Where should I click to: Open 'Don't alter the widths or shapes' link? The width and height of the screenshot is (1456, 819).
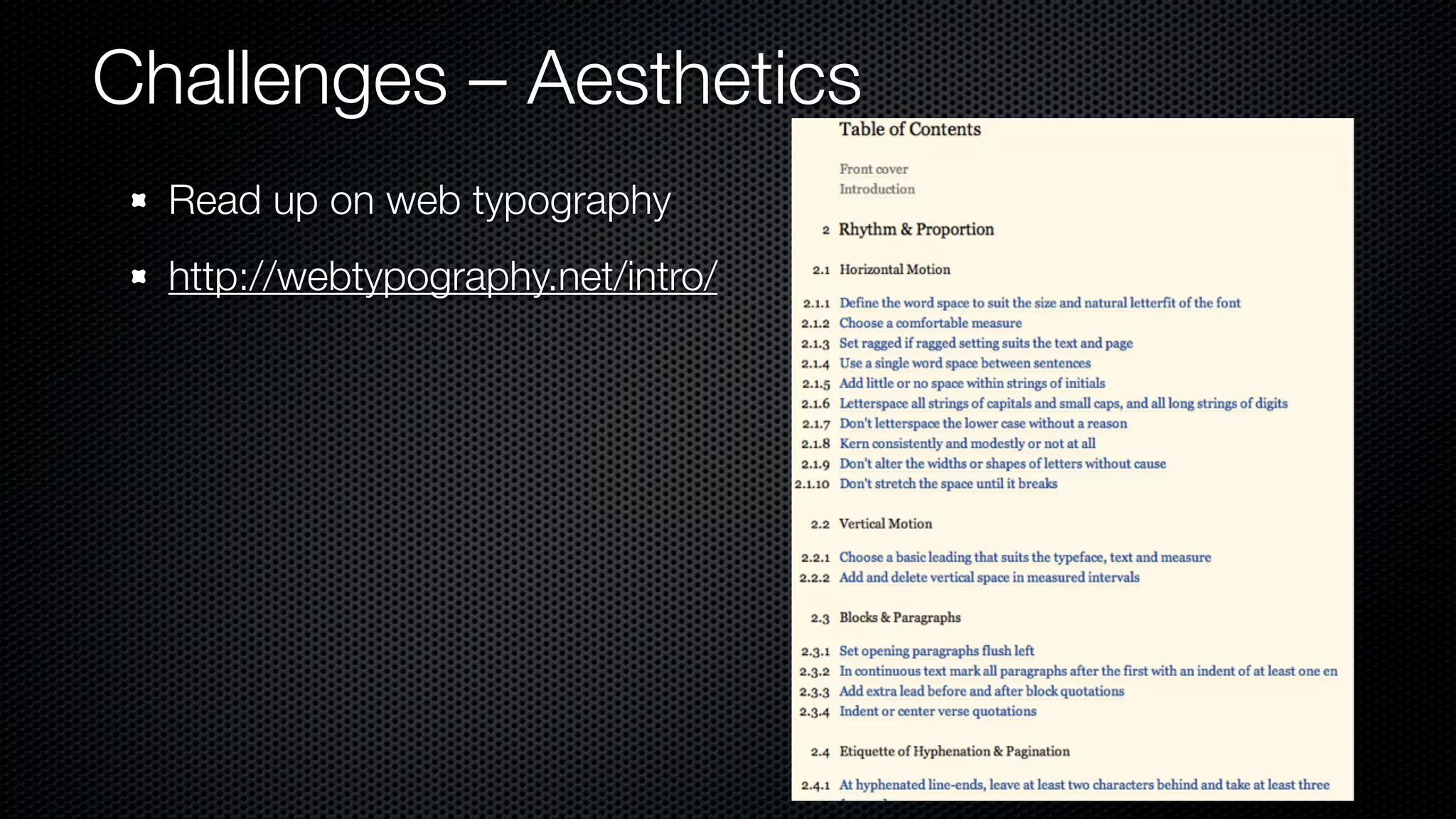1003,464
